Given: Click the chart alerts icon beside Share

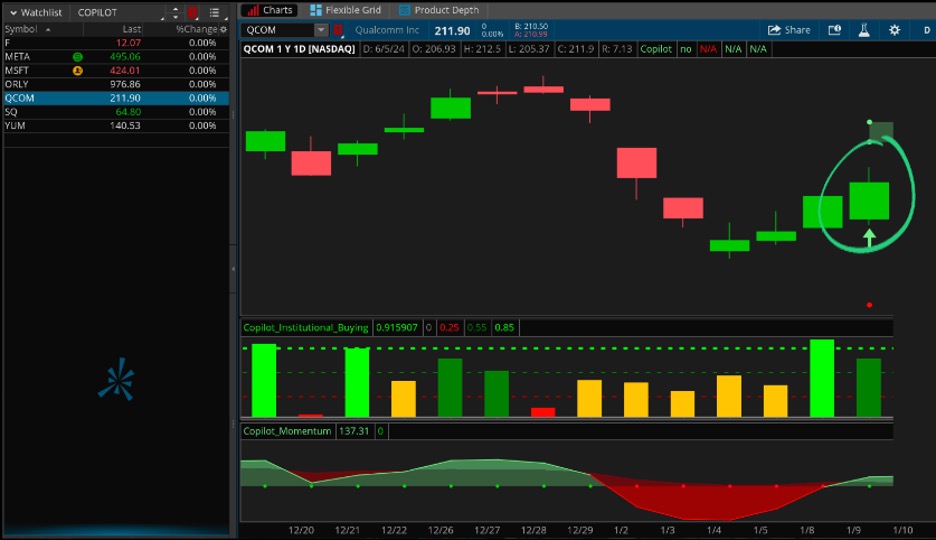Looking at the screenshot, I should click(x=835, y=30).
